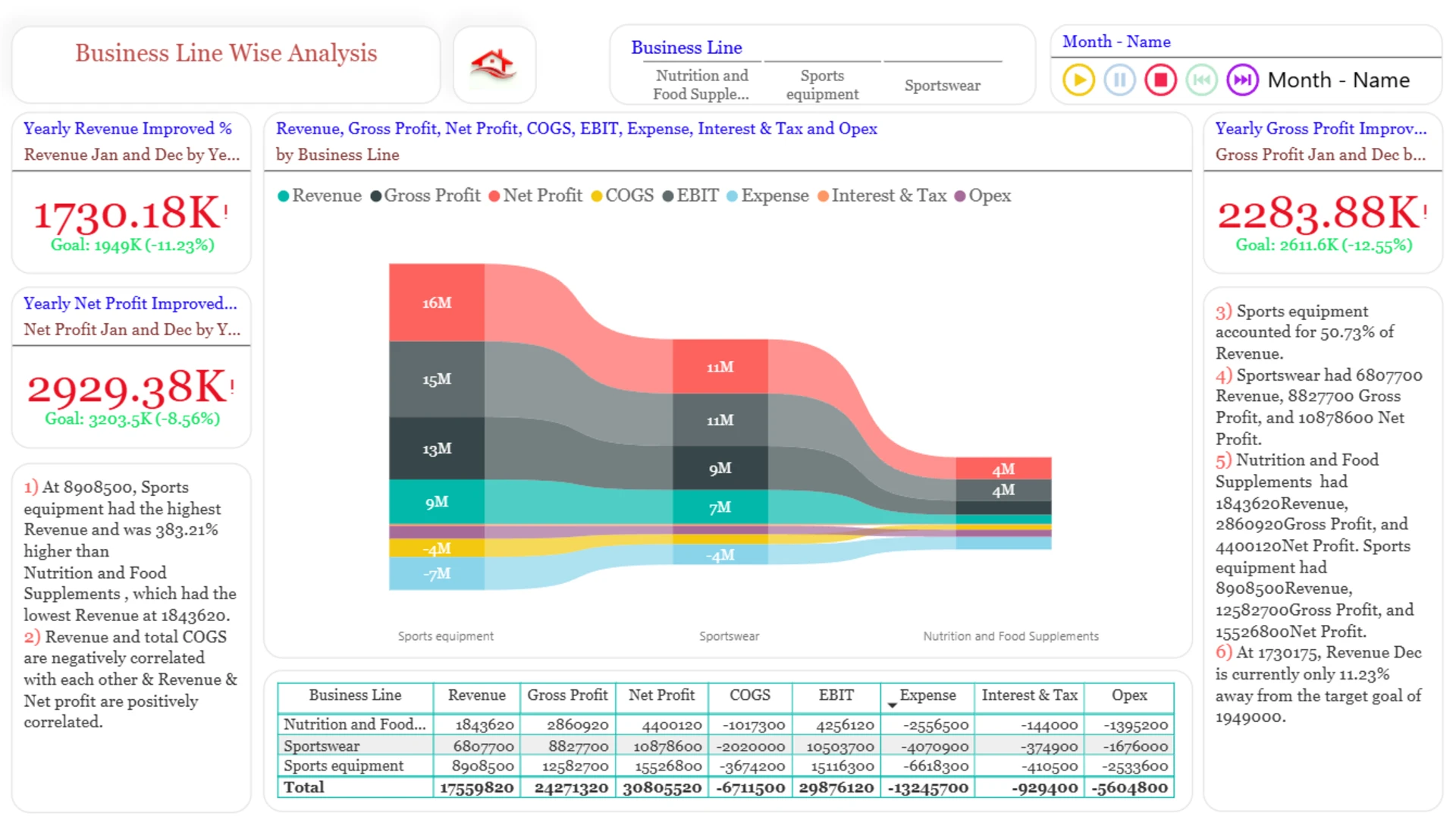Click the Goal: 2611.6K (-12.55%) text
The image size is (1456, 819).
click(x=1324, y=245)
